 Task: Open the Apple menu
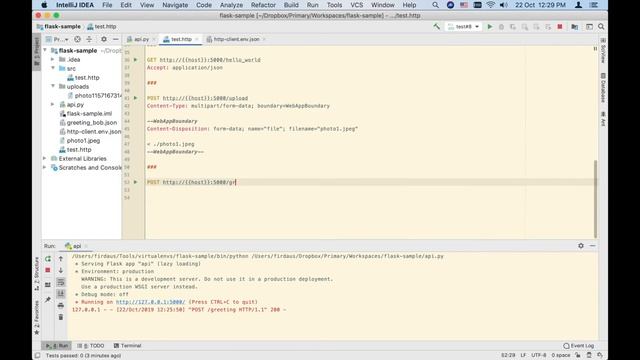pyautogui.click(x=44, y=5)
